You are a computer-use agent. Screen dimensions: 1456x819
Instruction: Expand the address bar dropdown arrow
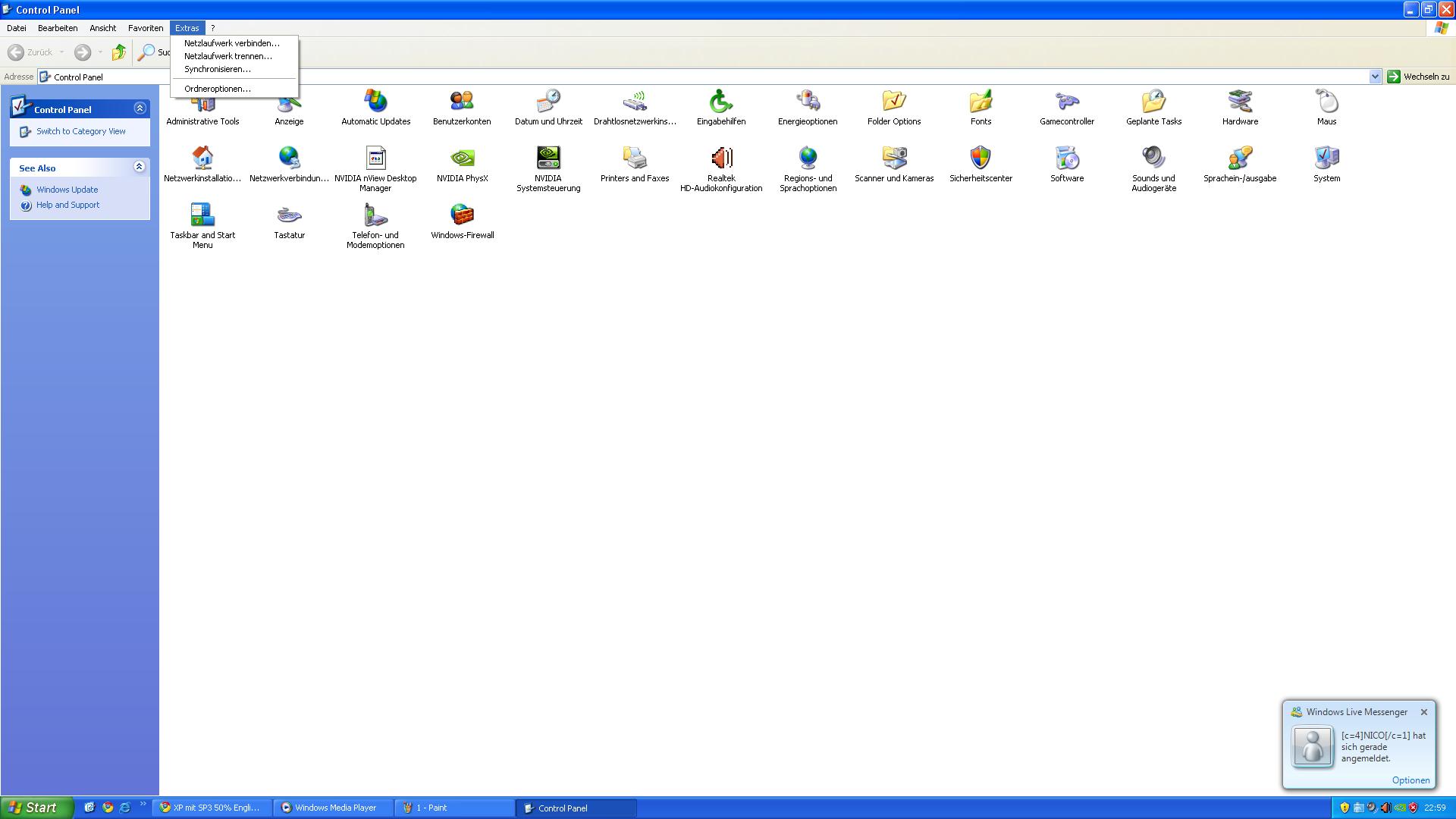[1375, 77]
